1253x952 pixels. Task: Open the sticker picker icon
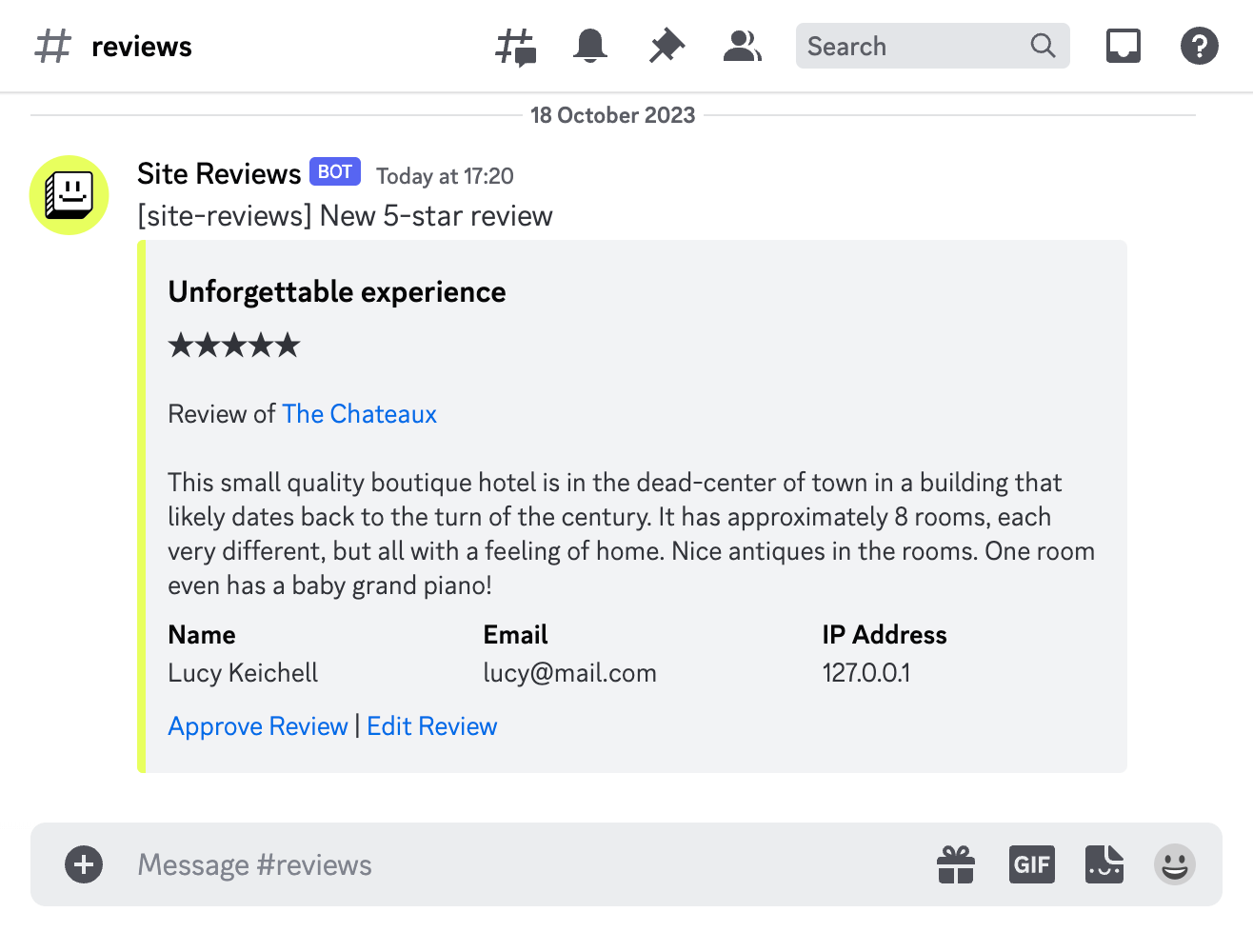coord(1104,864)
